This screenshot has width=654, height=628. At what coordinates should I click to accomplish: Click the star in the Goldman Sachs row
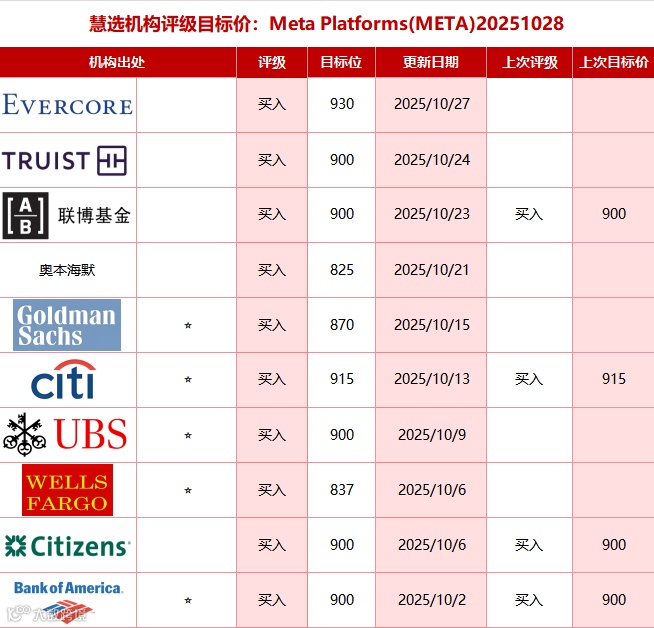coord(188,325)
